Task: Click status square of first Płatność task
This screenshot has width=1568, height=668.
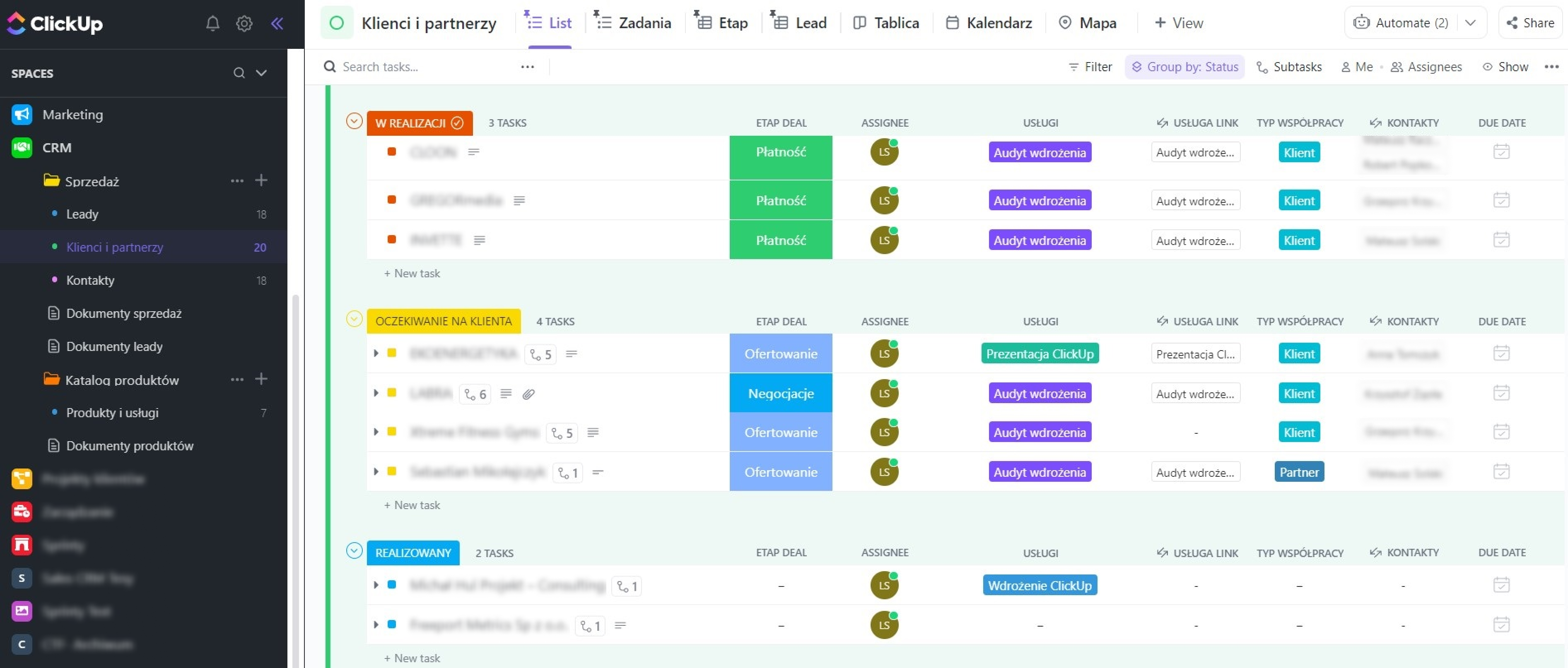Action: click(x=391, y=151)
